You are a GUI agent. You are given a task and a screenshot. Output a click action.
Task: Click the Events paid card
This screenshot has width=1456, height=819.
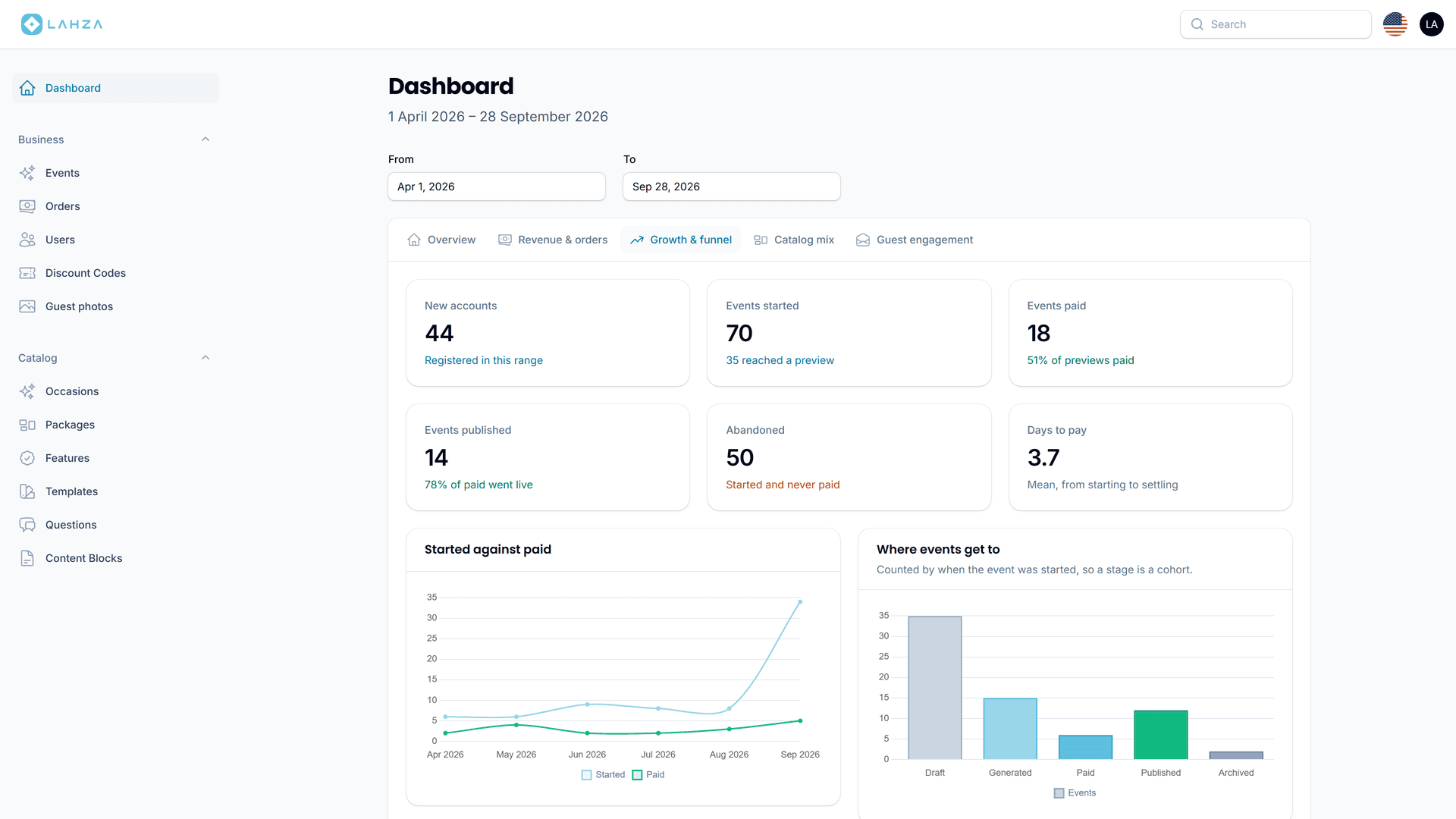click(1150, 333)
